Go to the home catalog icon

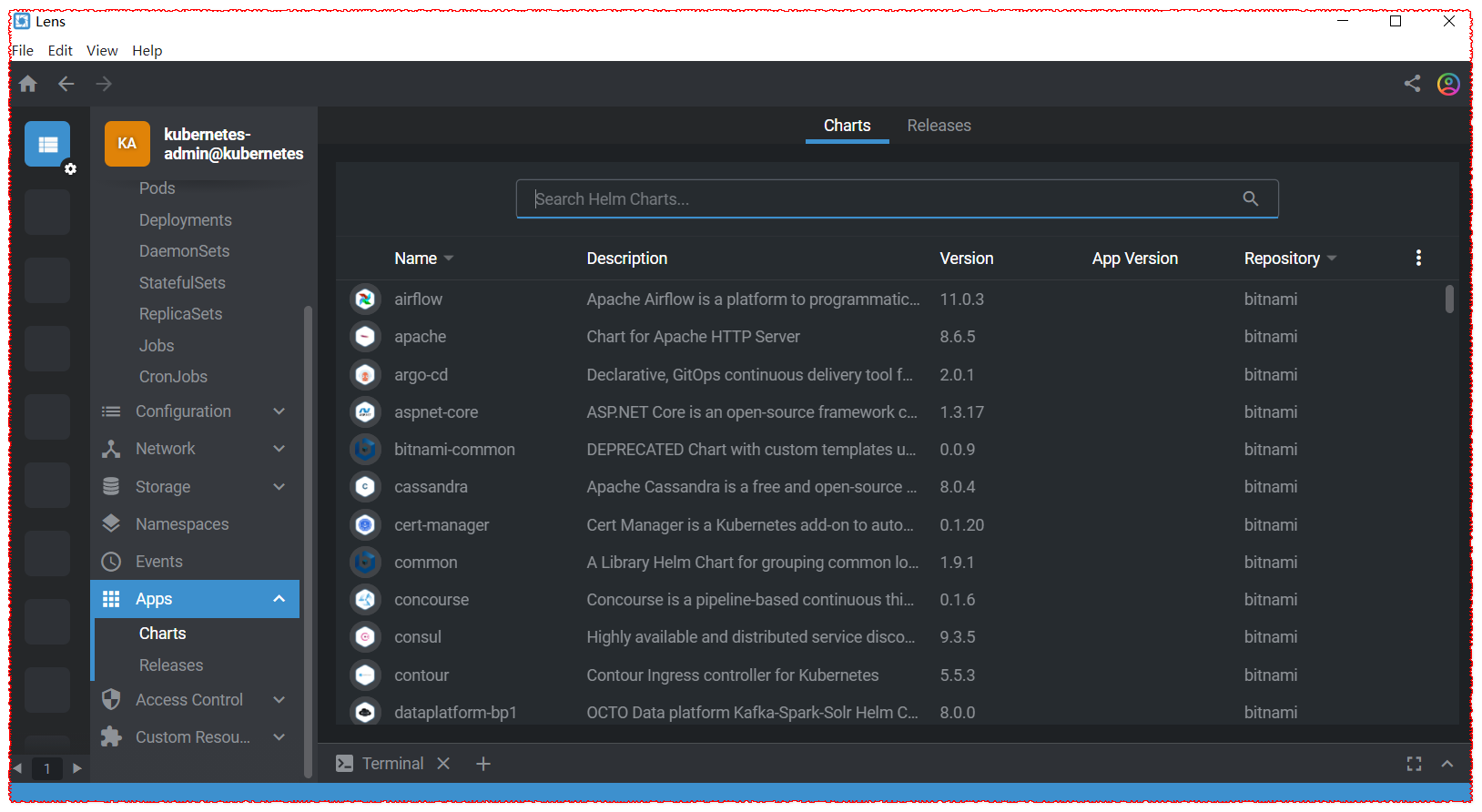(28, 84)
